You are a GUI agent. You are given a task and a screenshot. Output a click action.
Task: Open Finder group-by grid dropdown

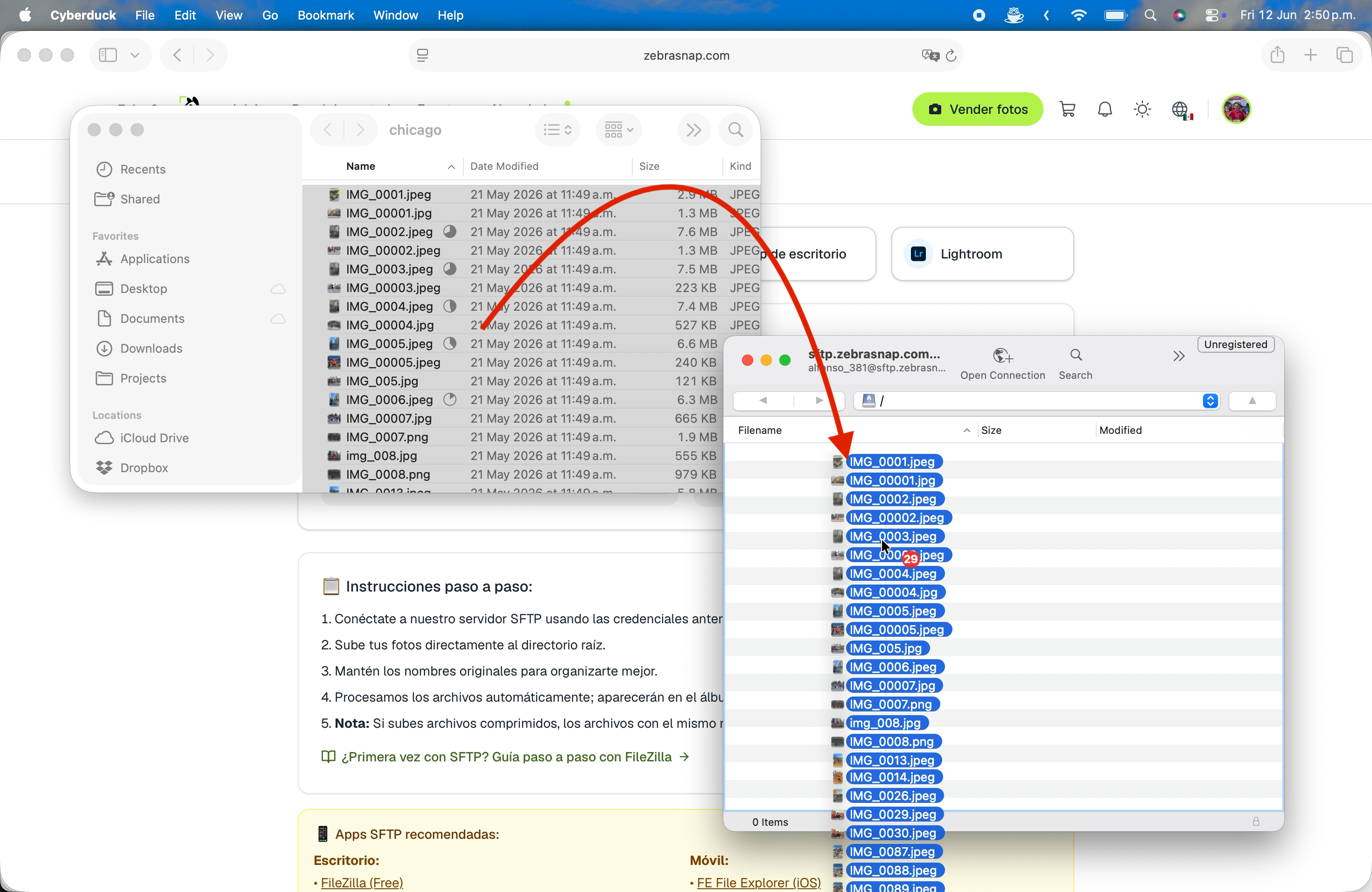(x=618, y=130)
